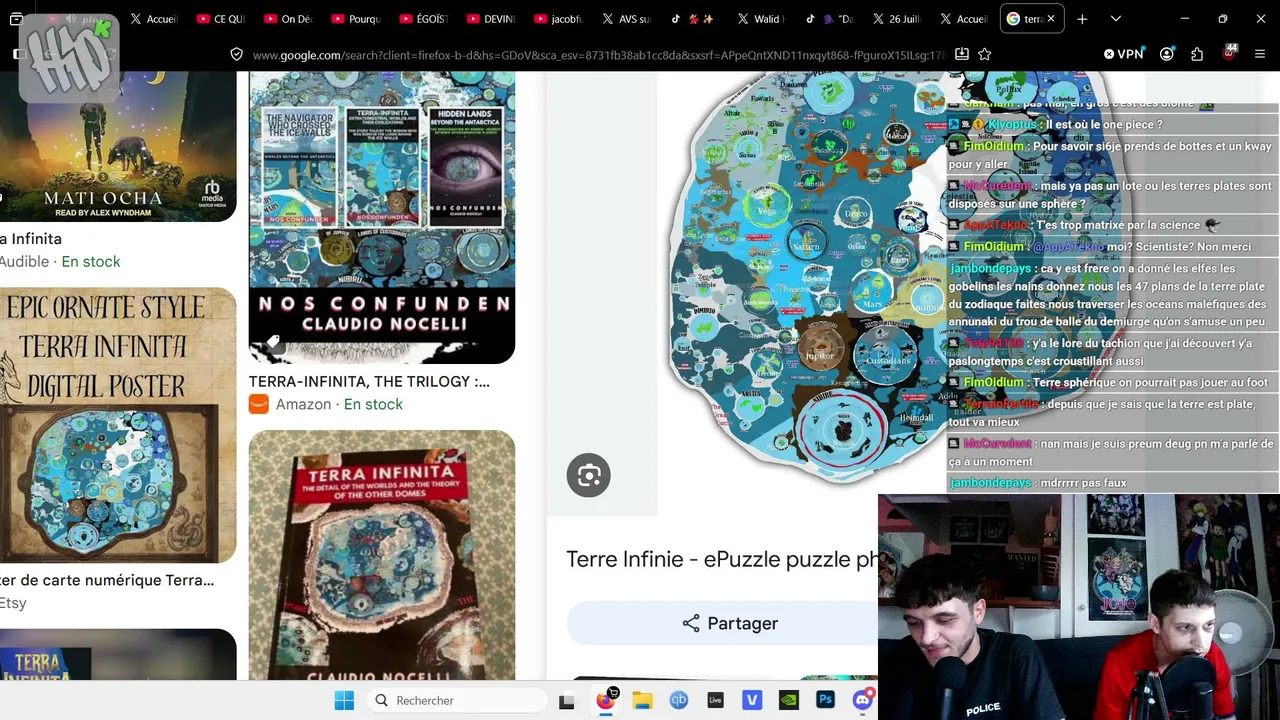Close the active 'terra' Google tab
This screenshot has height=720, width=1280.
(1050, 19)
